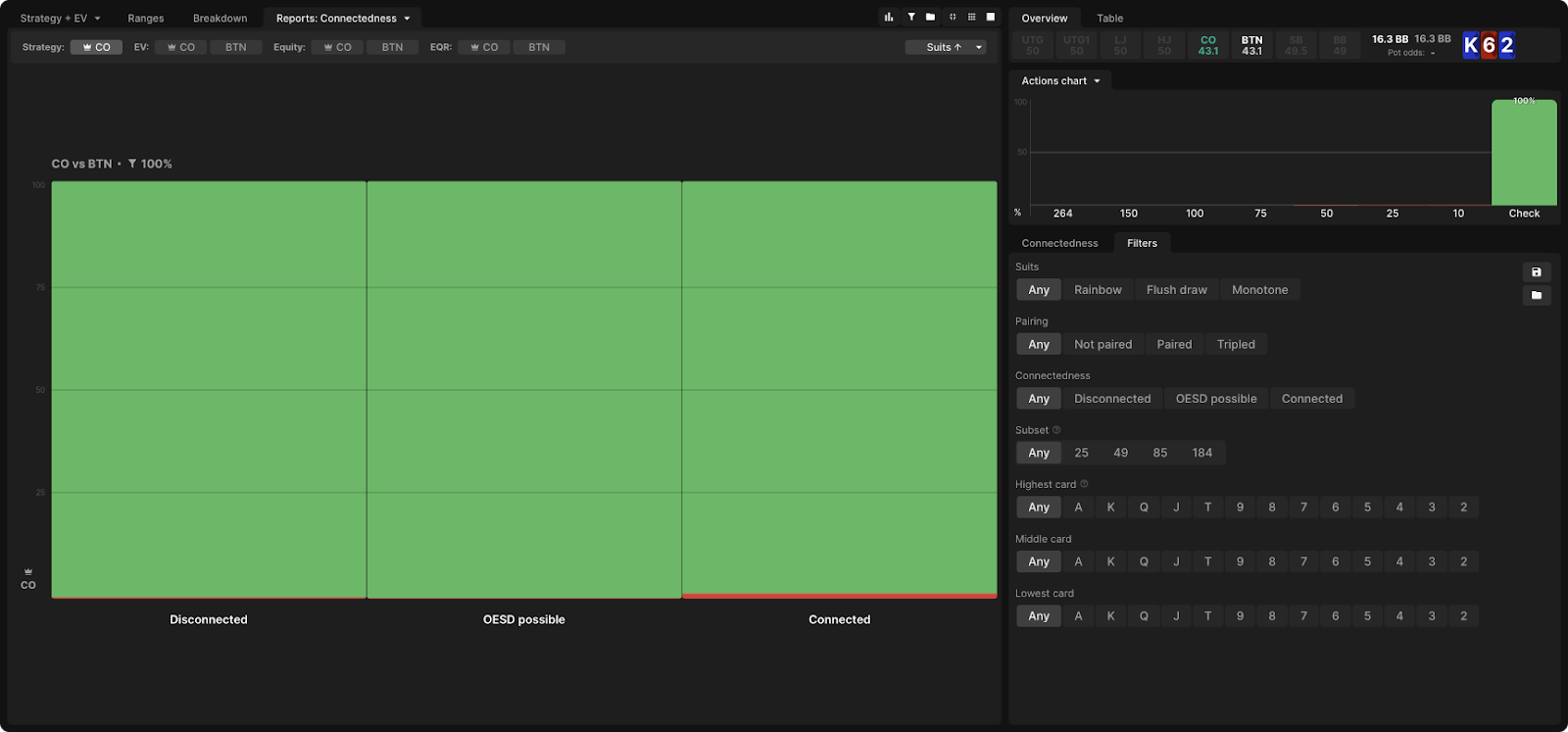The width and height of the screenshot is (1568, 732).
Task: Select the Rainbow suits filter
Action: click(x=1097, y=290)
